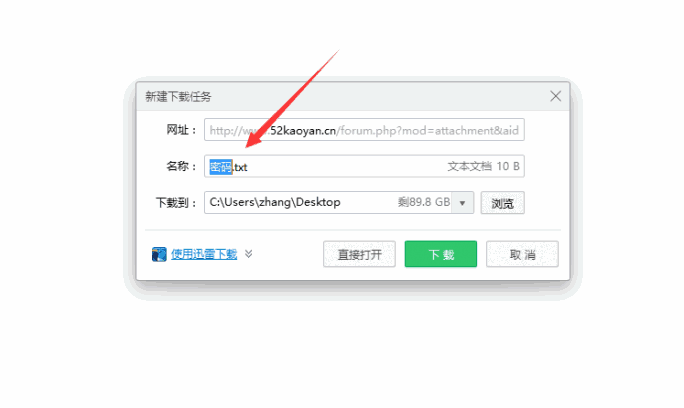The height and width of the screenshot is (408, 684).
Task: Click the Thunder (迅雷) download icon
Action: 159,254
